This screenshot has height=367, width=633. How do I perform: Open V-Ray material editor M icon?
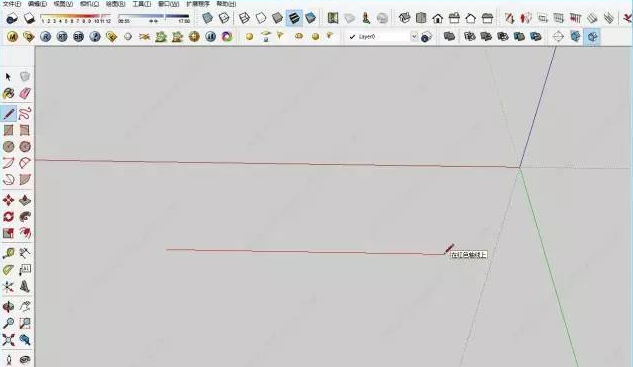(x=13, y=37)
